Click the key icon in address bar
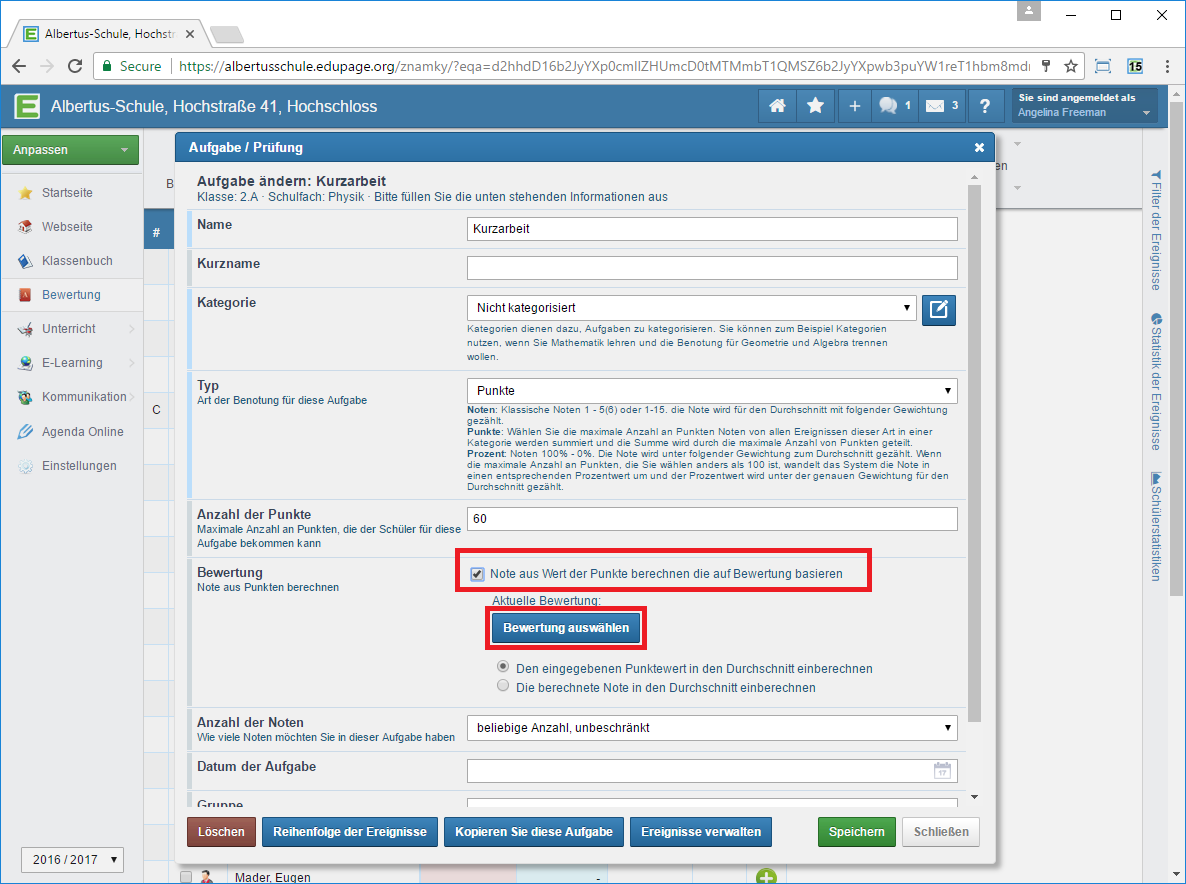1186x884 pixels. pos(1046,67)
